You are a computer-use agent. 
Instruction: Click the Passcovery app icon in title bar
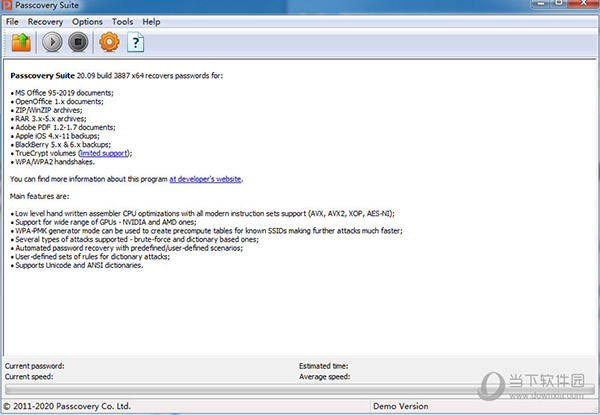pos(7,5)
